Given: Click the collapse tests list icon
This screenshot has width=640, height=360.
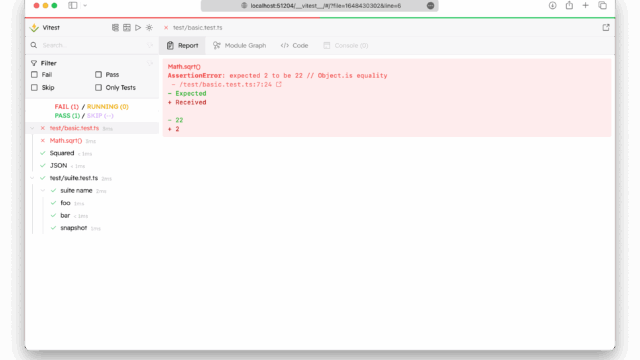Looking at the screenshot, I should click(x=115, y=28).
